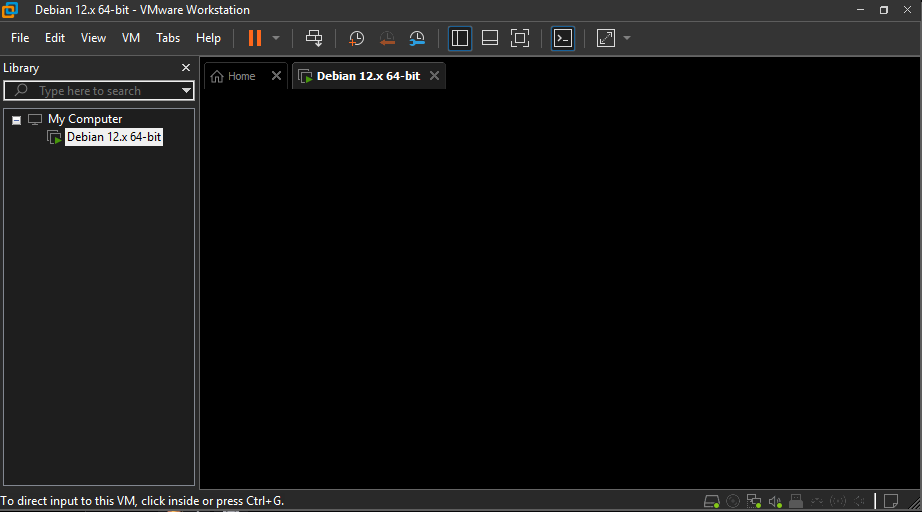Take a snapshot of this virtual machine
Screen dimensions: 922x512
pos(356,38)
